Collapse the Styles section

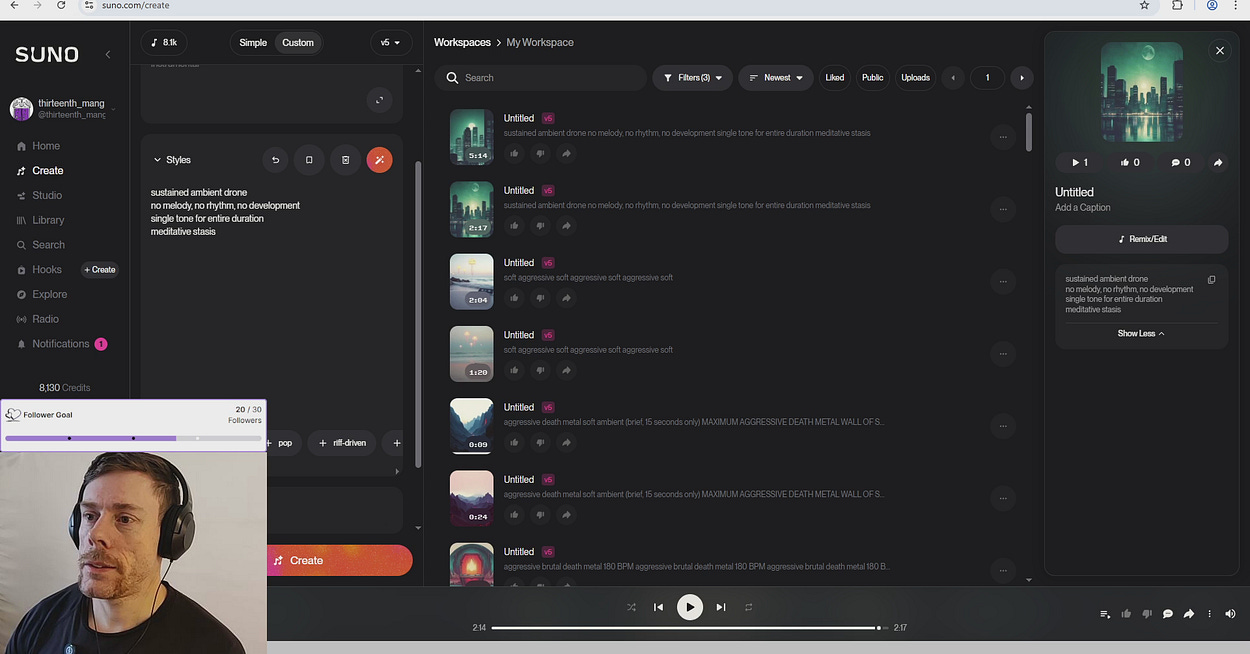(171, 160)
